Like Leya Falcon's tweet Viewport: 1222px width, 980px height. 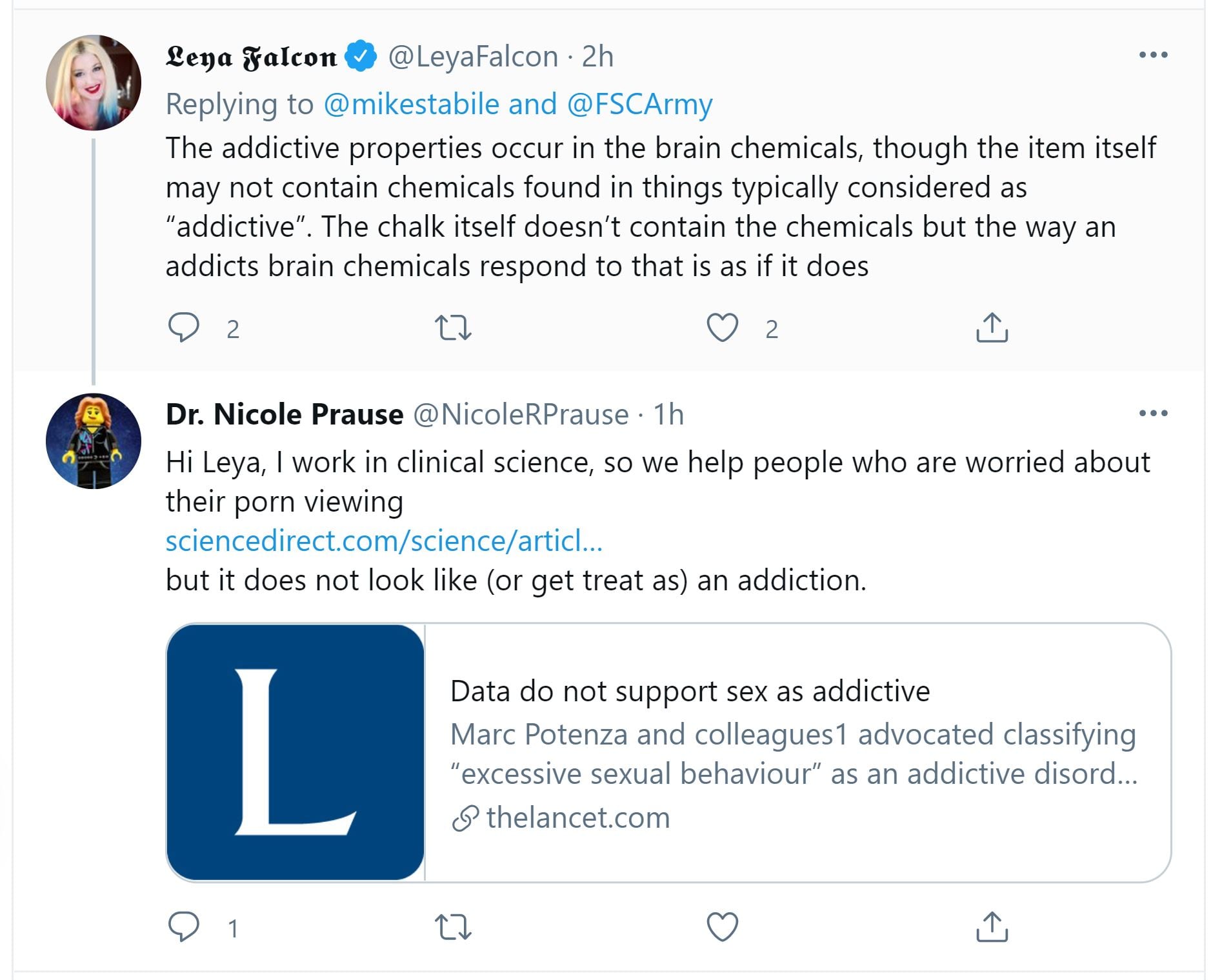coord(722,328)
